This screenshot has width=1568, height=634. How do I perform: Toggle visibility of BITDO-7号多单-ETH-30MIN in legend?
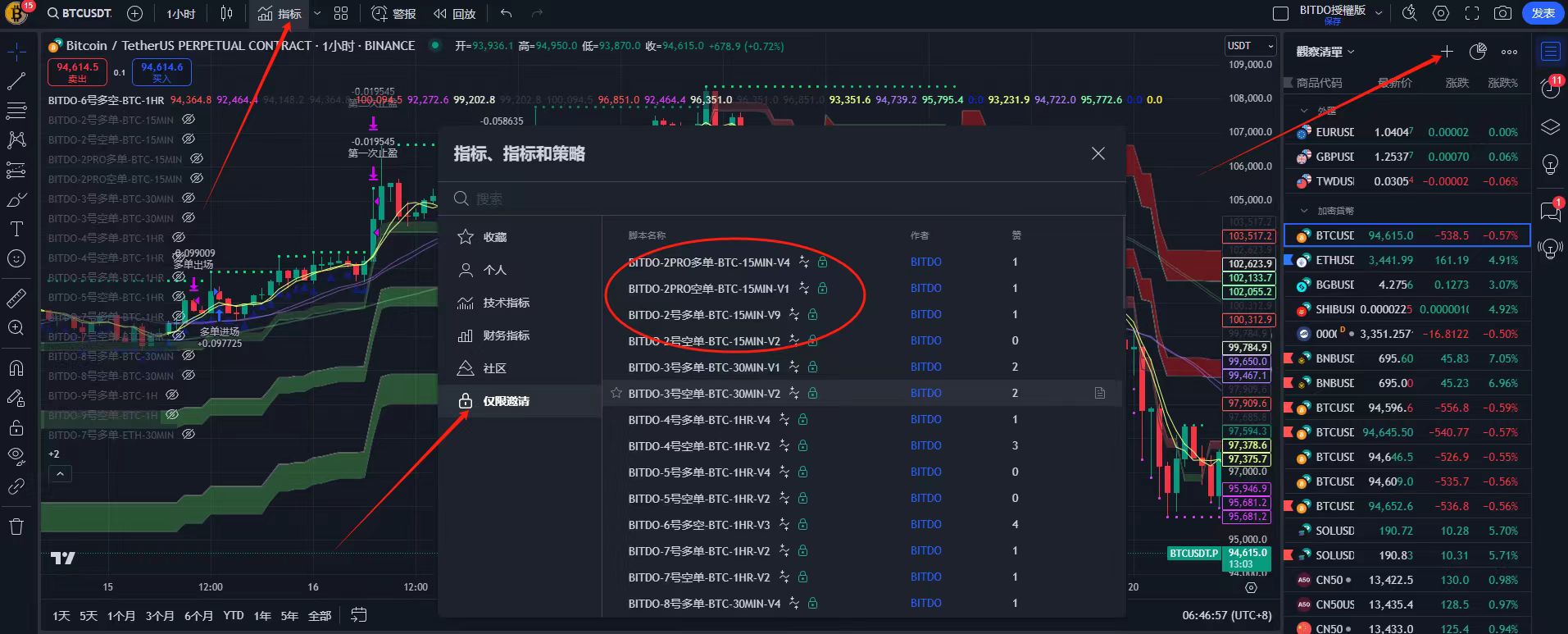(x=189, y=435)
